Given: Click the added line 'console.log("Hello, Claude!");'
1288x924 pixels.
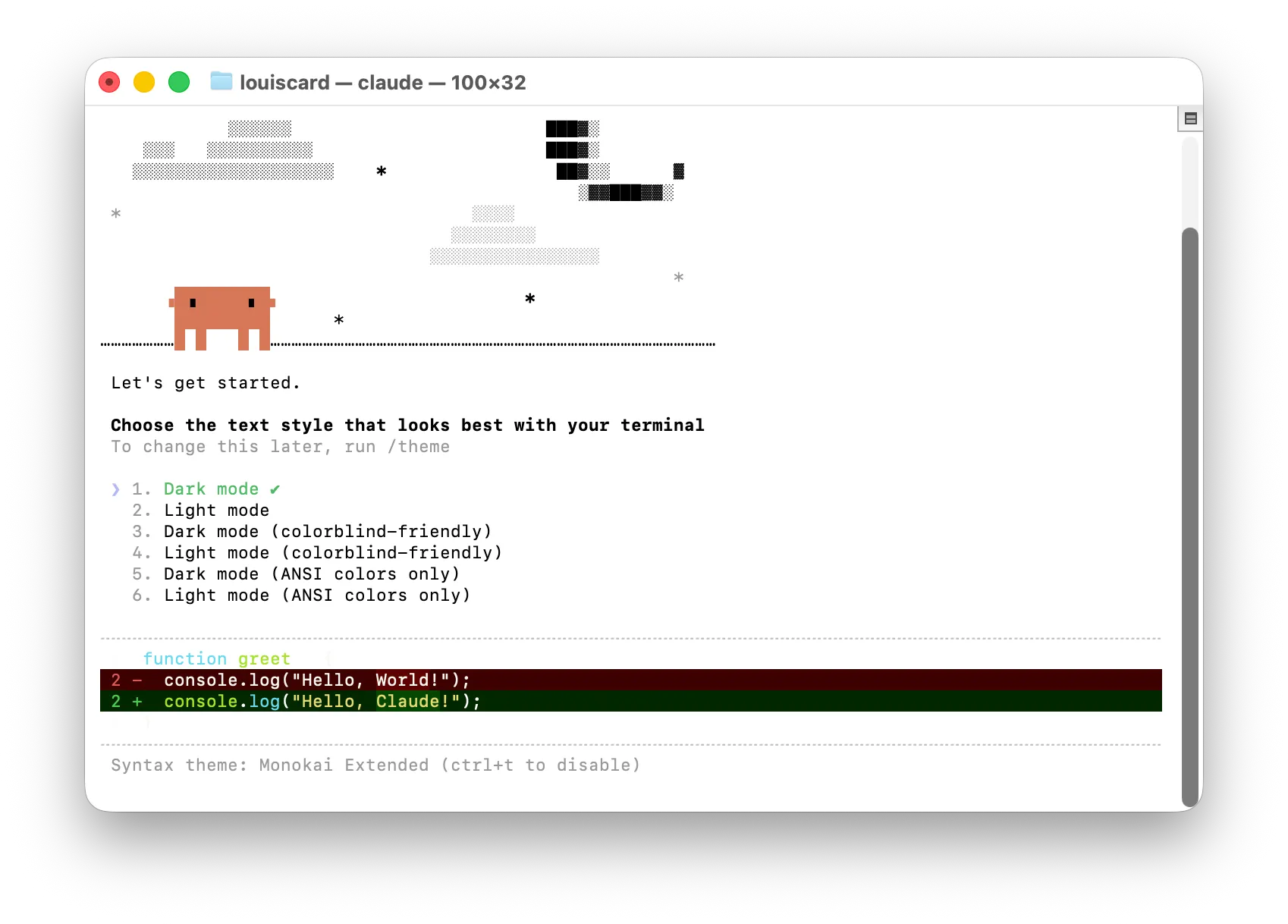Looking at the screenshot, I should [x=631, y=701].
